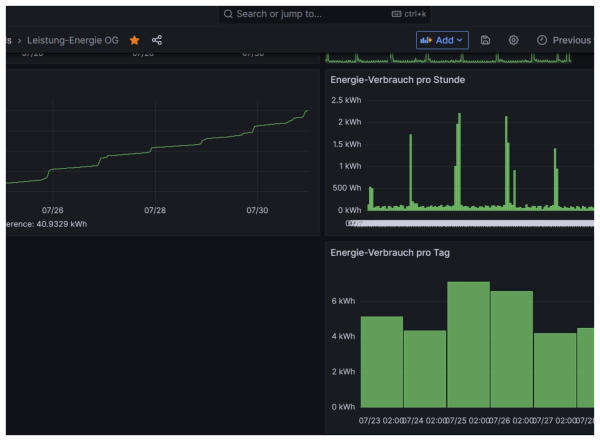The height and width of the screenshot is (441, 600).
Task: Select the tallest 07/25 daily bar
Action: [468, 344]
